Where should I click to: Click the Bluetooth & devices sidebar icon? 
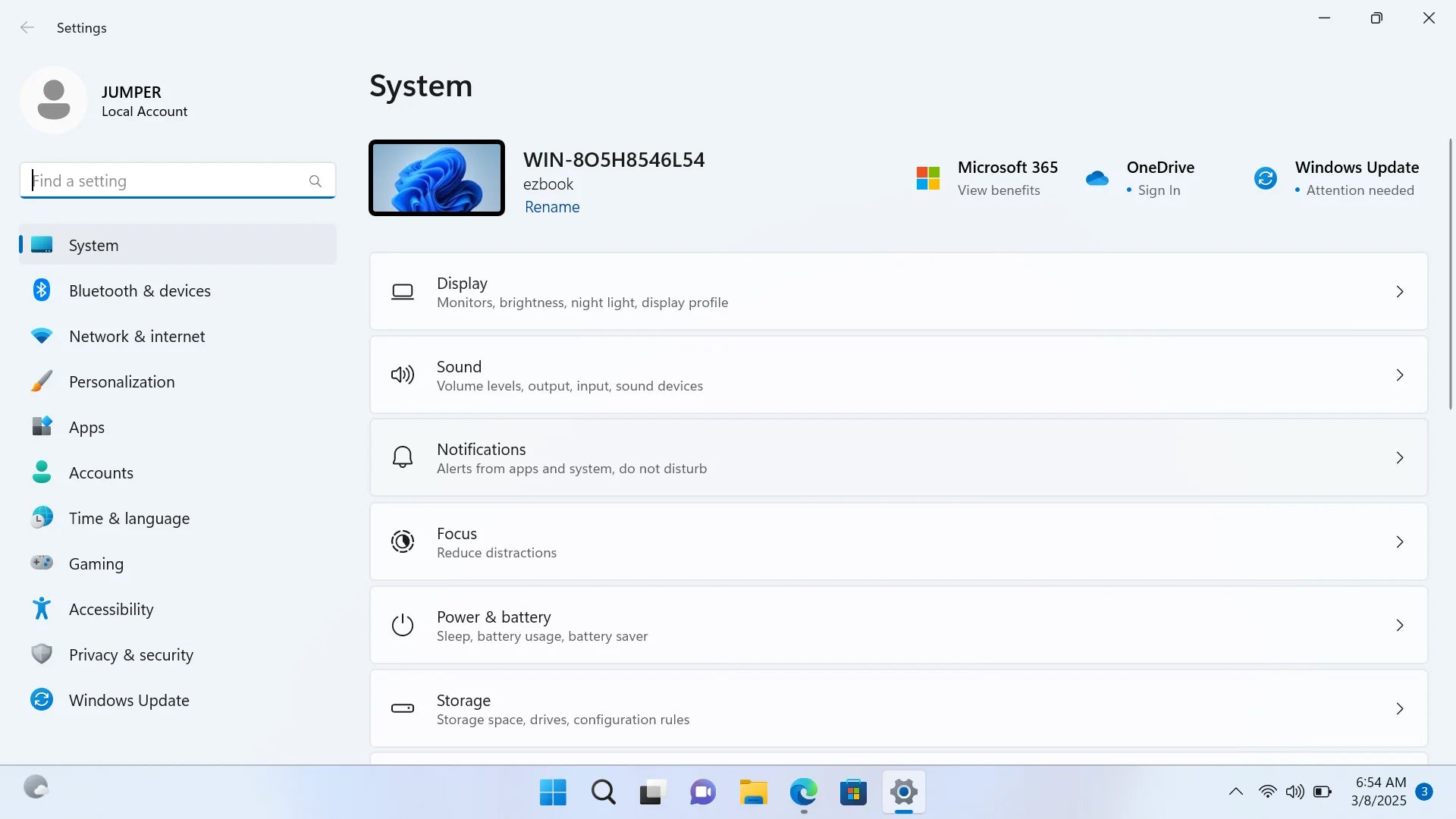[x=42, y=290]
